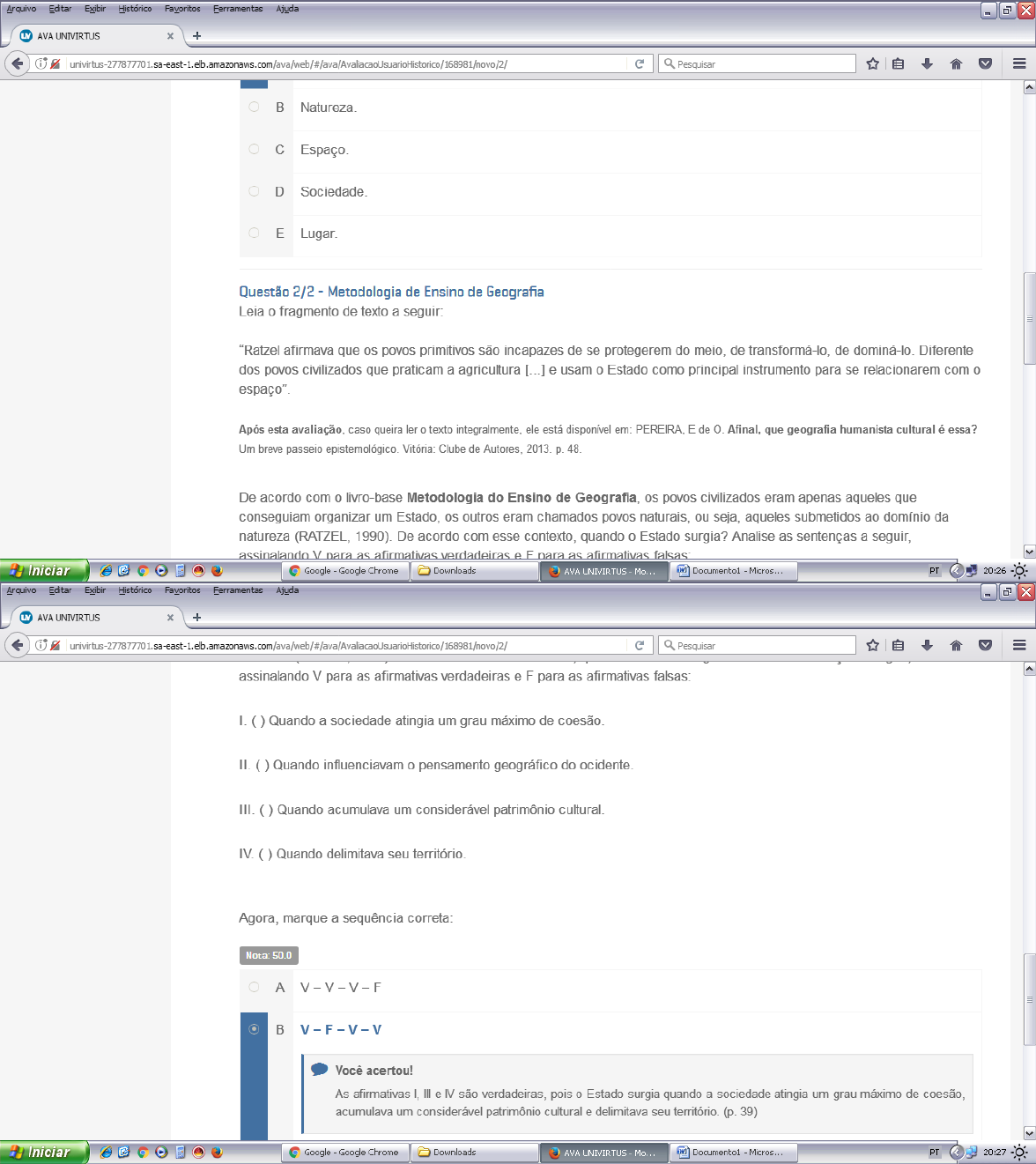Bookmark page with star icon in upper window
1036x1164 pixels.
pyautogui.click(x=872, y=63)
